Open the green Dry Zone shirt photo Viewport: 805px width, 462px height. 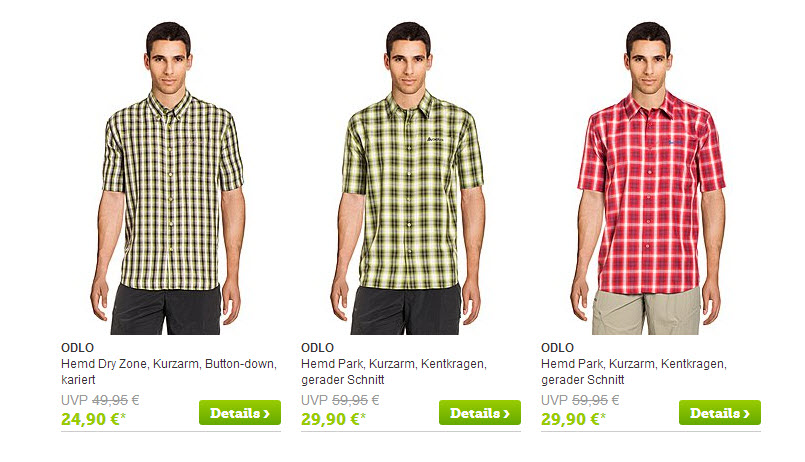pyautogui.click(x=168, y=178)
